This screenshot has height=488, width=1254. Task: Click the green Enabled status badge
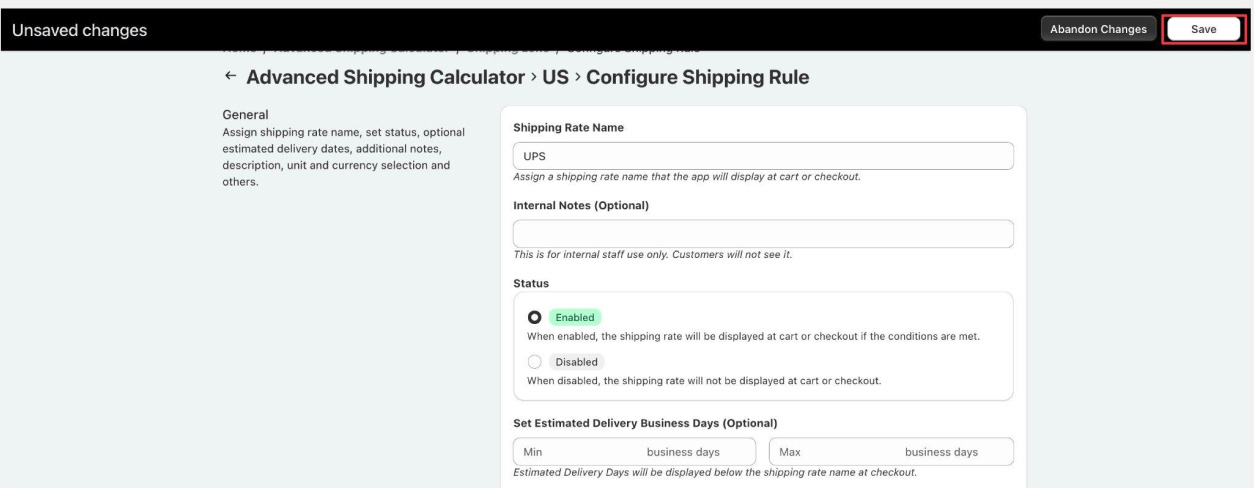pos(575,317)
